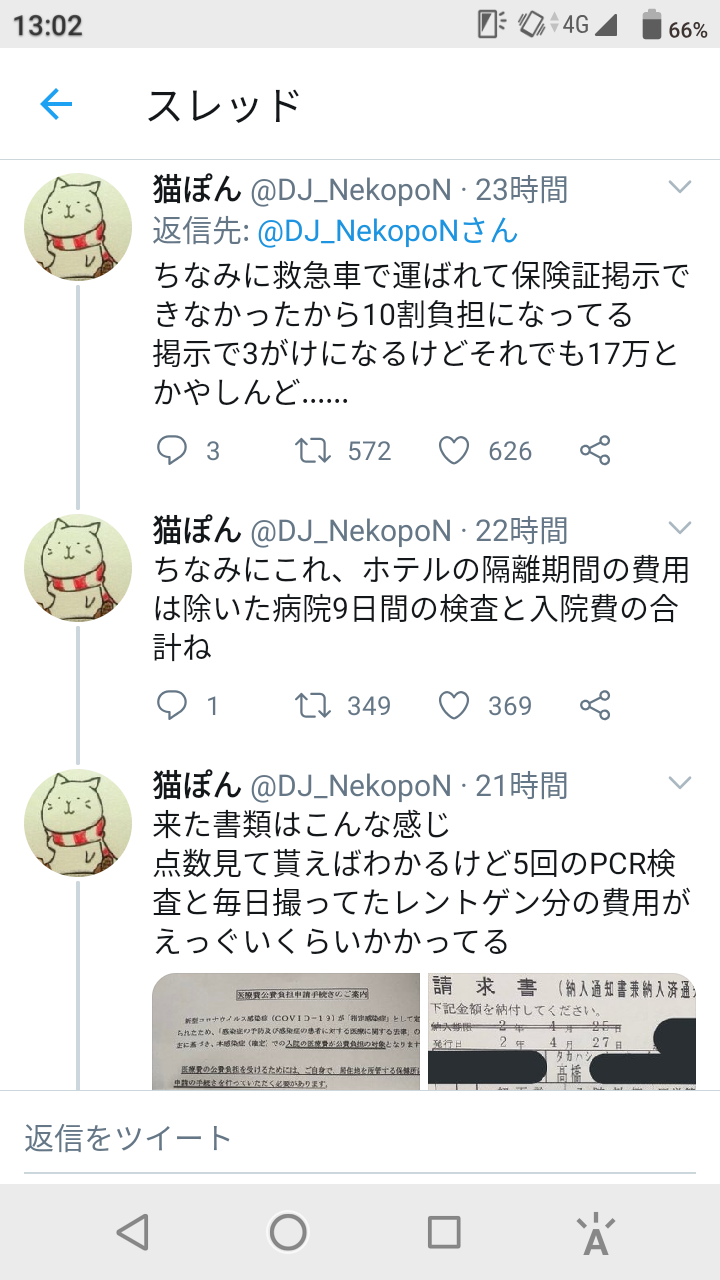Reply to the 23時間 tweet
The height and width of the screenshot is (1280, 720).
point(172,451)
